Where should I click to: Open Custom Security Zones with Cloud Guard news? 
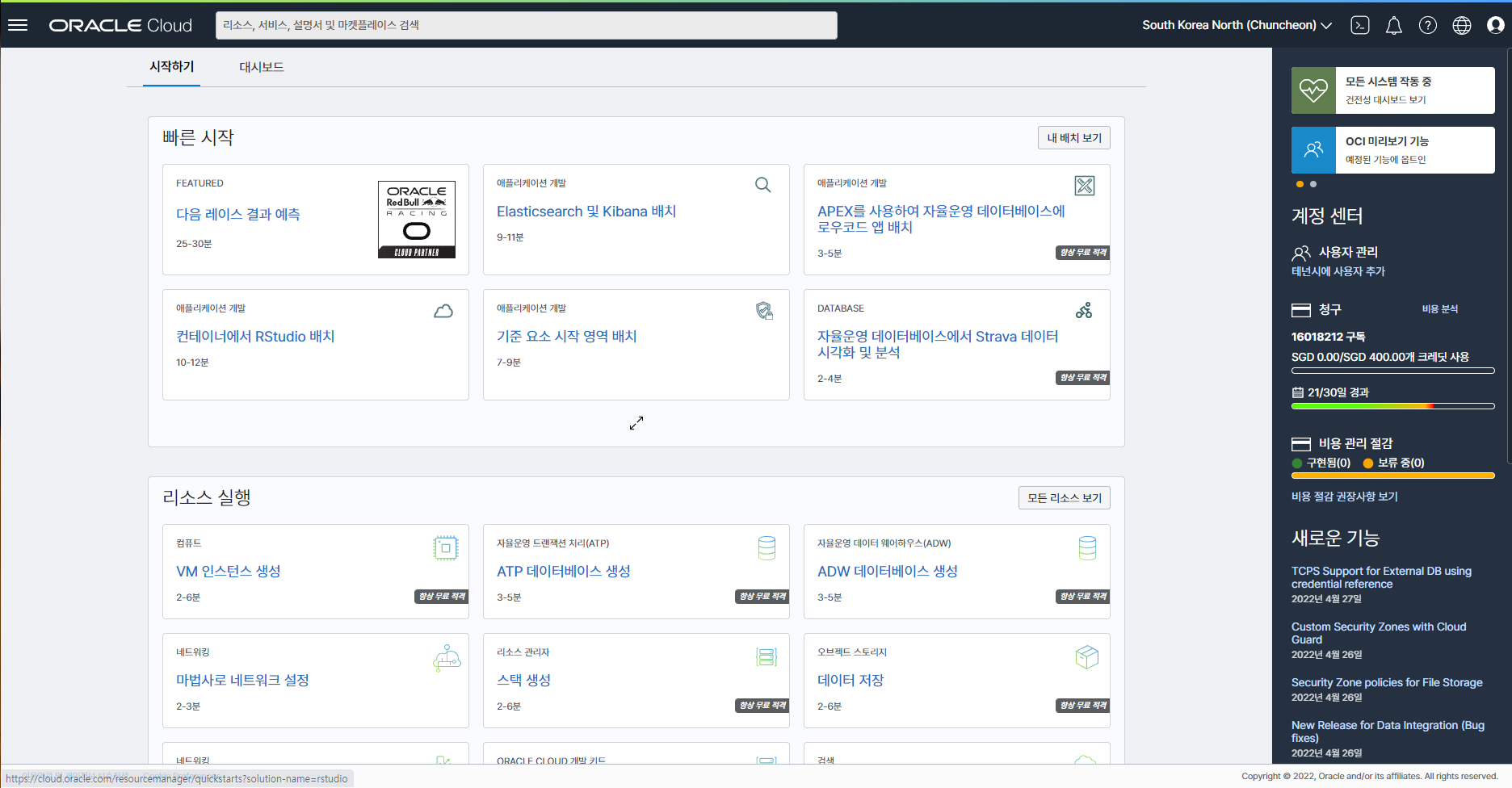[1379, 633]
